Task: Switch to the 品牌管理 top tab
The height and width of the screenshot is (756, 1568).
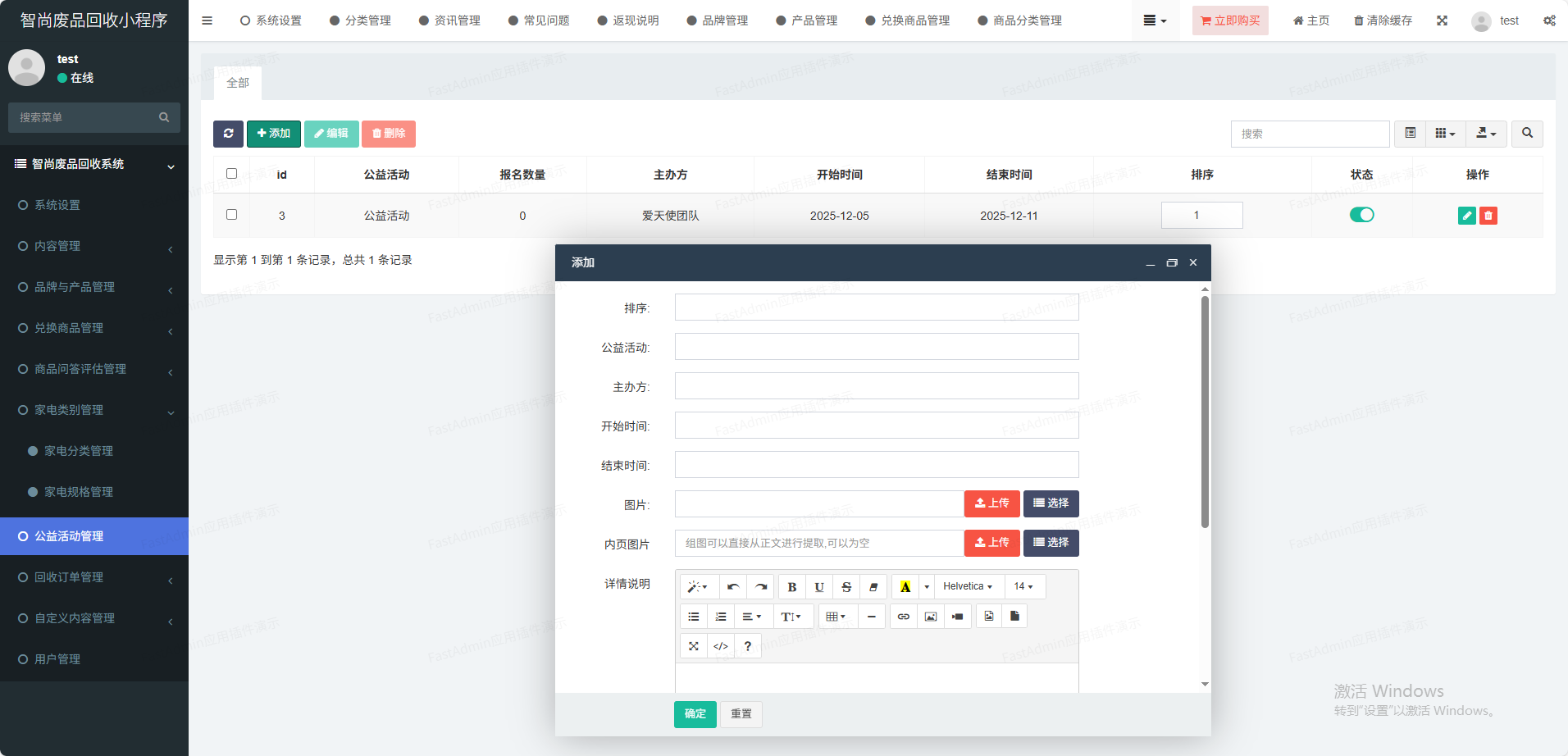Action: click(x=717, y=20)
